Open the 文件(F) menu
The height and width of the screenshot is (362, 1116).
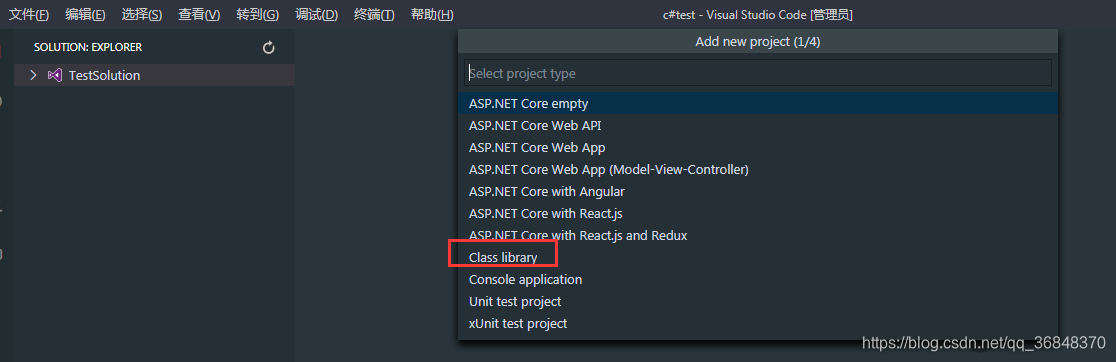tap(28, 14)
